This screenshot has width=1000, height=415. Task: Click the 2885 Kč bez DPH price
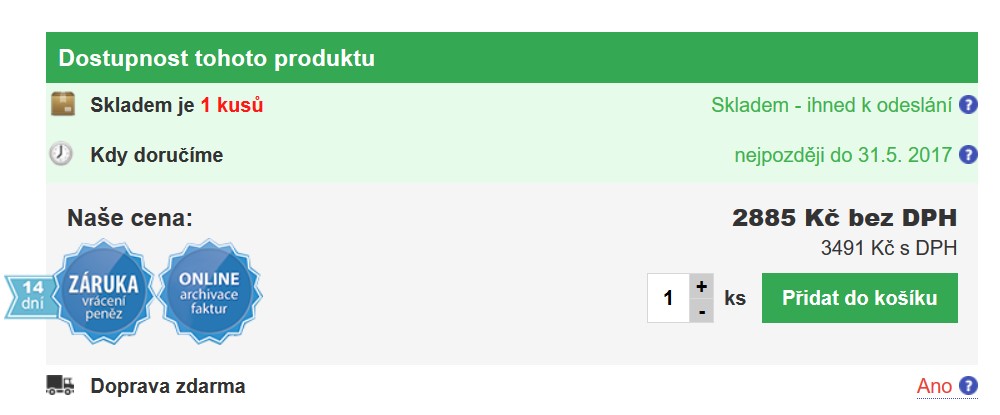pyautogui.click(x=844, y=218)
